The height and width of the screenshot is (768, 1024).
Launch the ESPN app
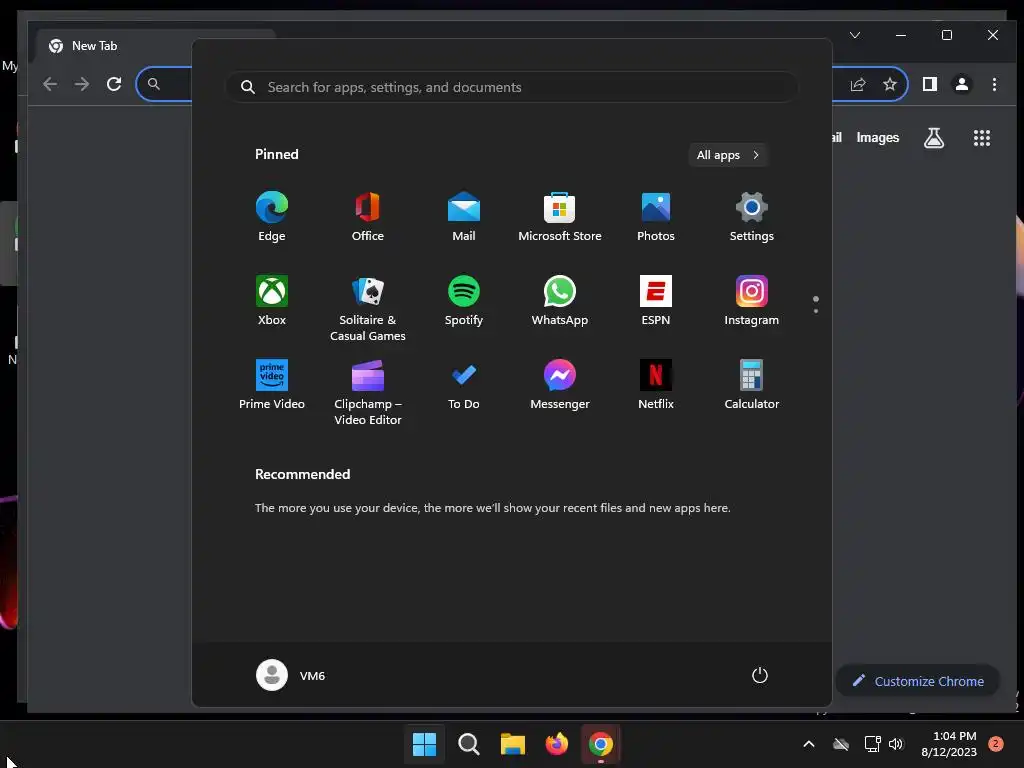click(656, 300)
